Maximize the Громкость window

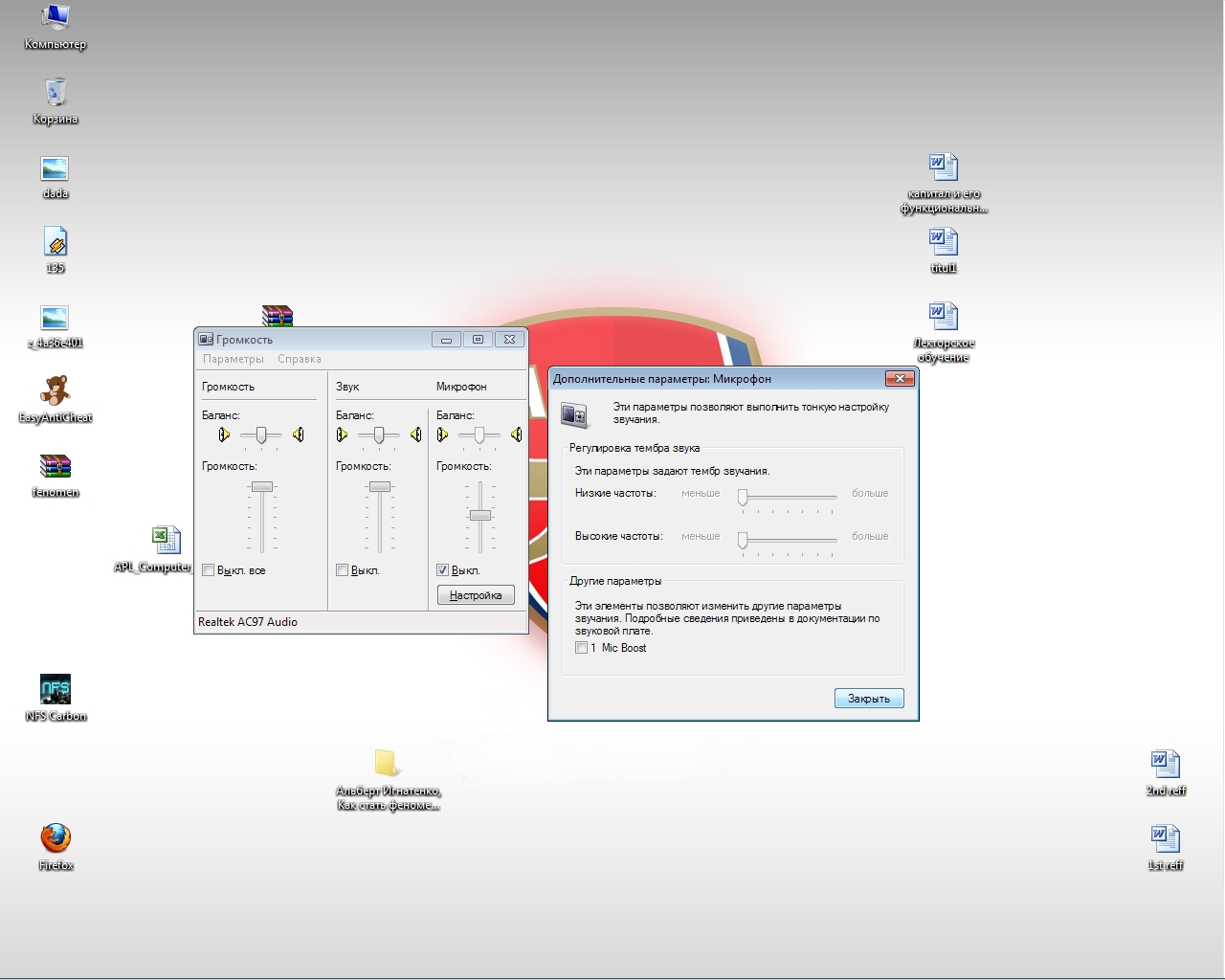point(478,339)
